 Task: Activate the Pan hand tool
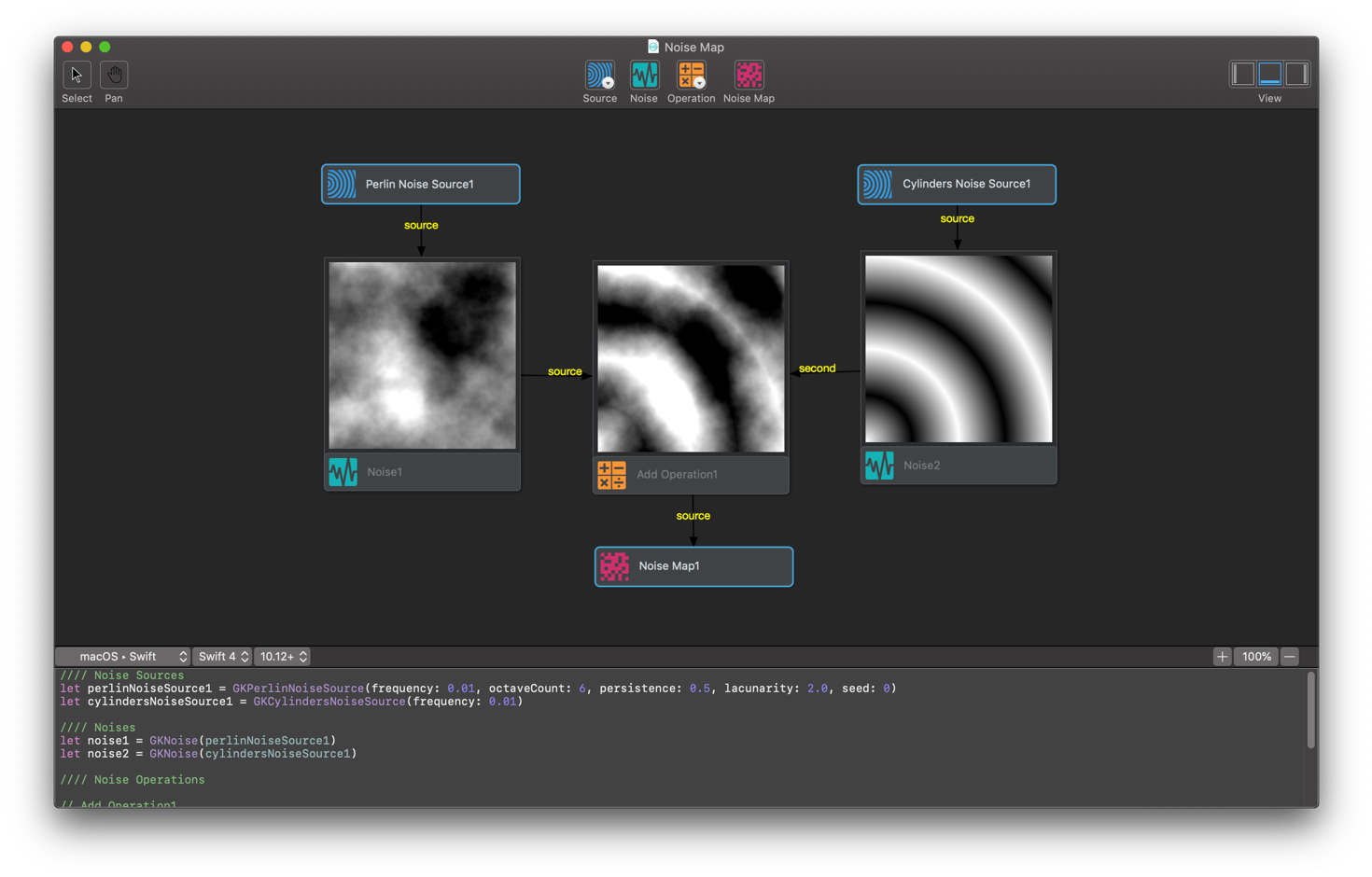(114, 75)
